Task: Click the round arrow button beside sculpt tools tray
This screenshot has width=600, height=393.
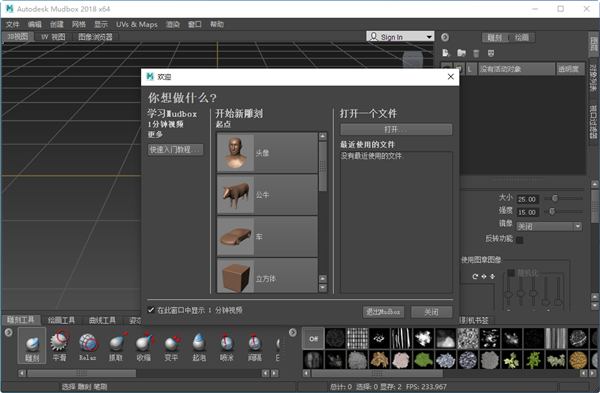Action: point(9,333)
